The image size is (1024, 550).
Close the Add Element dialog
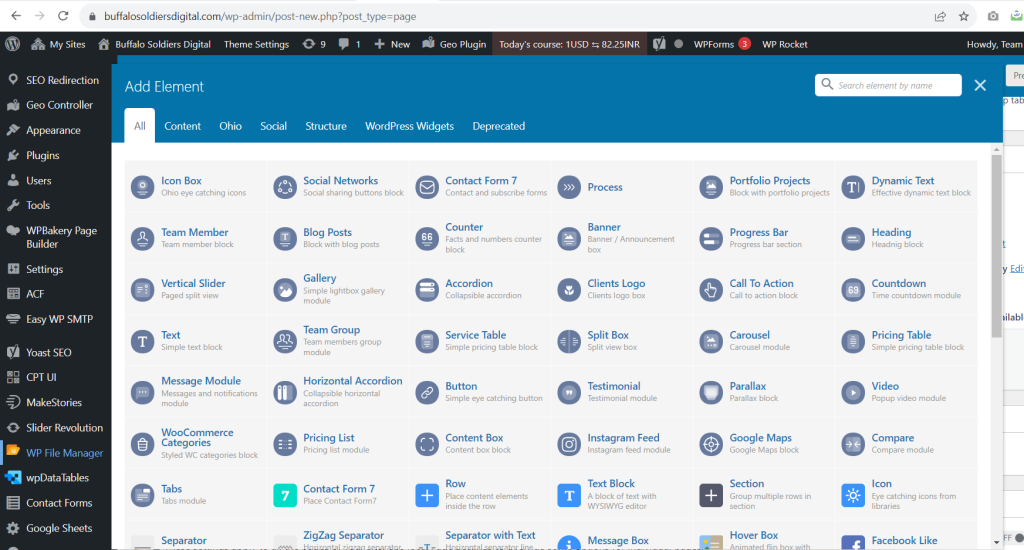980,86
